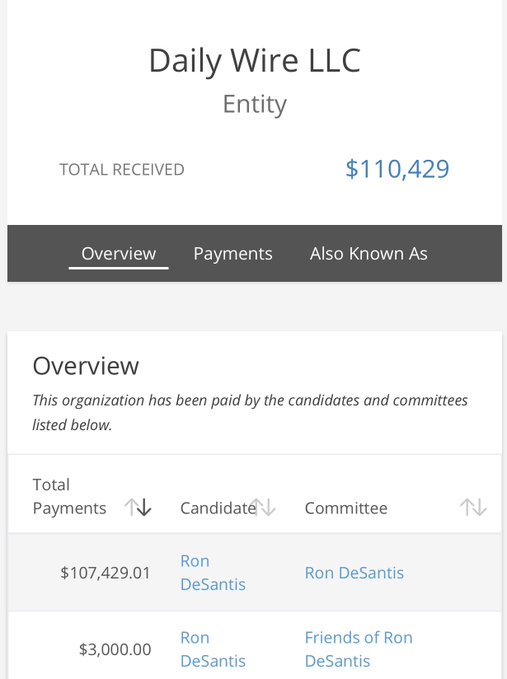This screenshot has height=679, width=507.
Task: Click the Overview section heading
Action: [x=86, y=366]
